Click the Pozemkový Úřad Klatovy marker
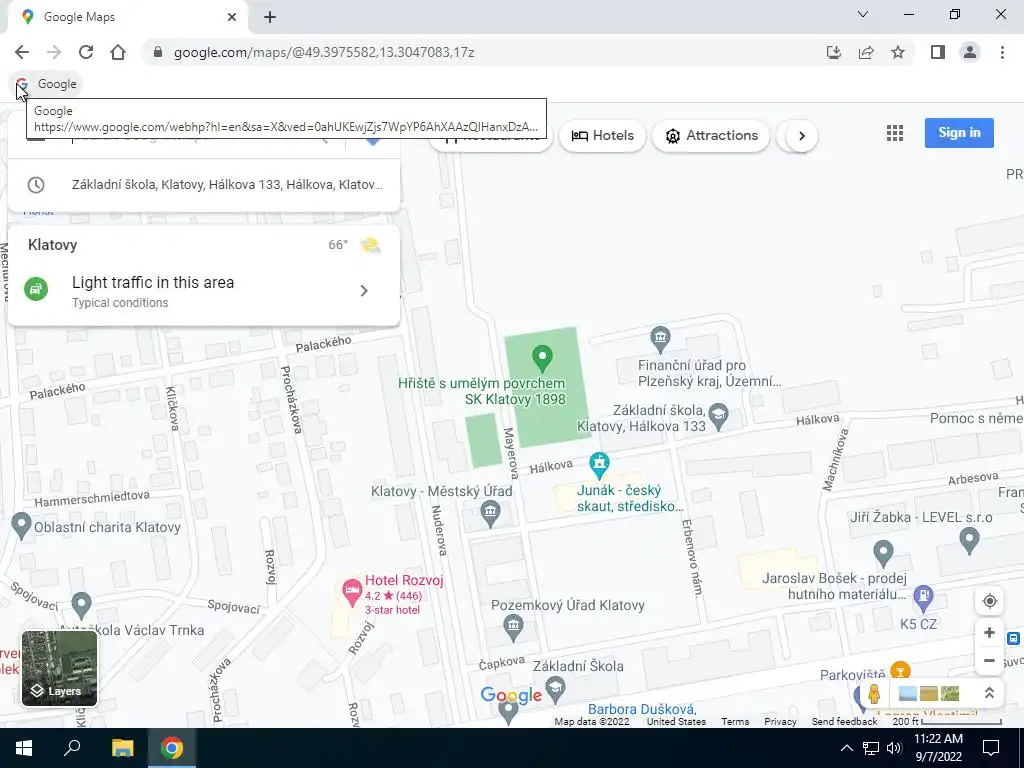 coord(513,628)
